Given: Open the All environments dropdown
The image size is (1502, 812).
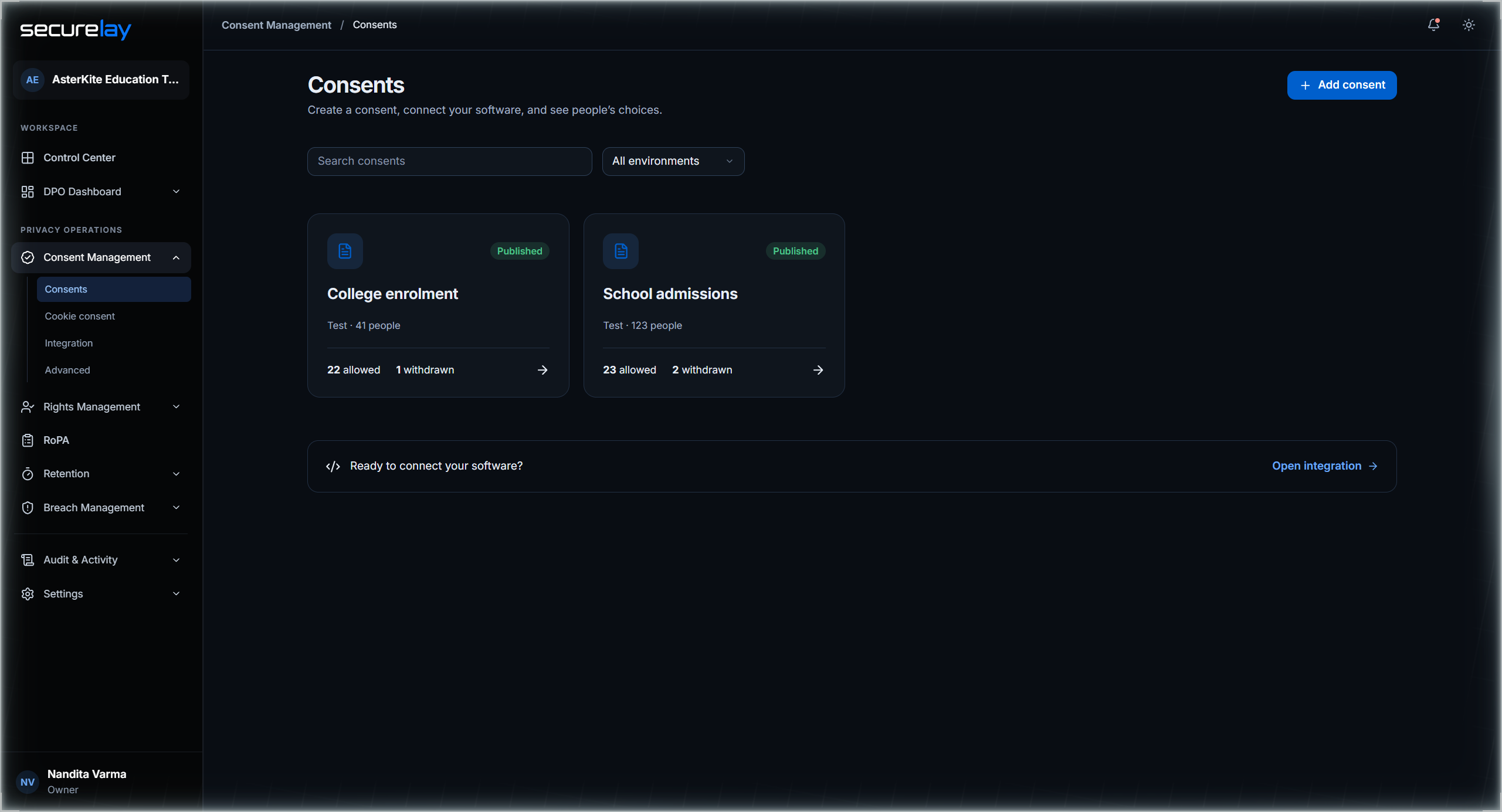Looking at the screenshot, I should pos(673,161).
